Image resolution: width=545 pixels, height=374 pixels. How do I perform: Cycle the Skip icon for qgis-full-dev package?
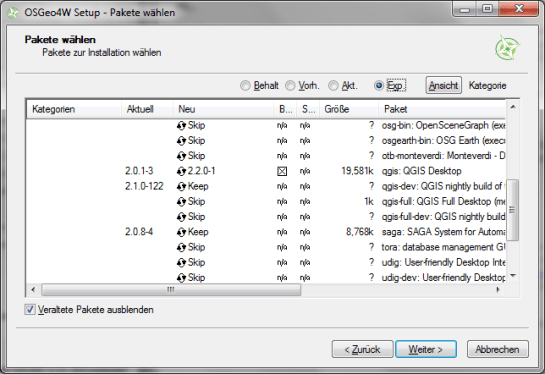pyautogui.click(x=181, y=217)
